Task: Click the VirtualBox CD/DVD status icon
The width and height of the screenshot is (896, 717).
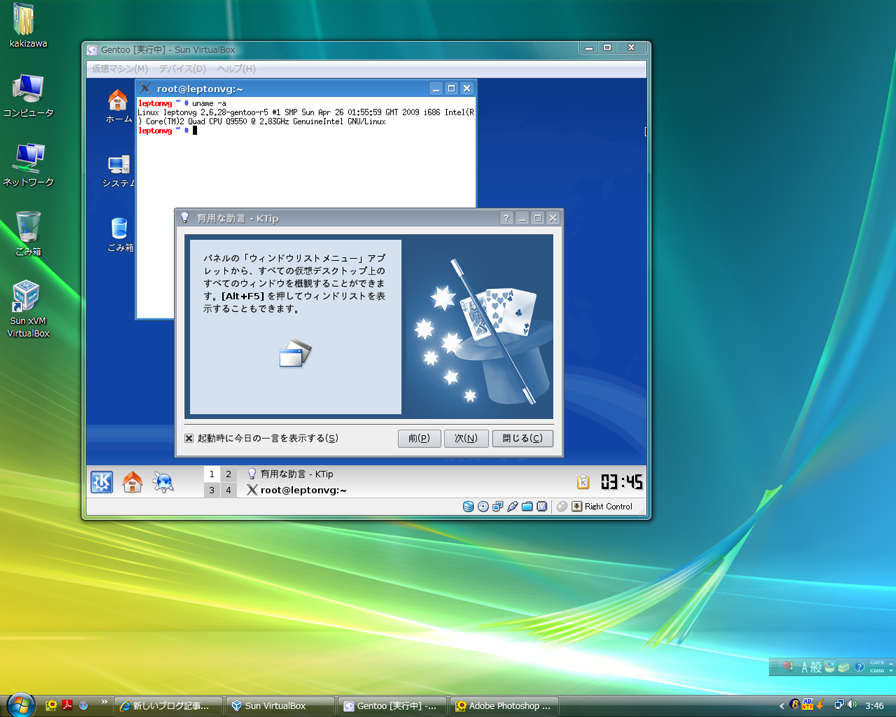Action: [483, 506]
